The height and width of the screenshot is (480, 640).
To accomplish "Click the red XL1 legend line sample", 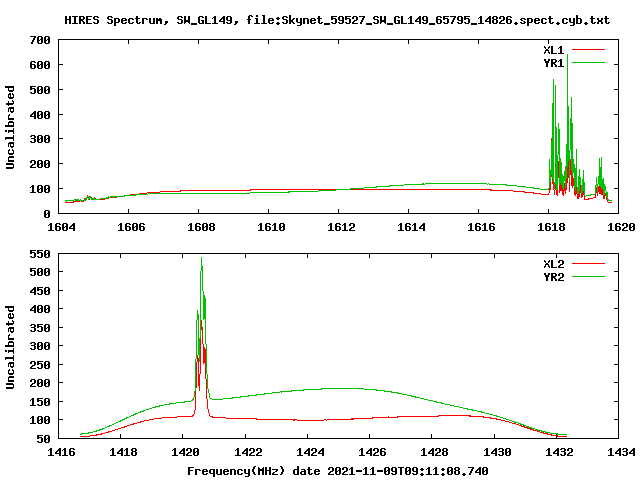I will pos(588,50).
